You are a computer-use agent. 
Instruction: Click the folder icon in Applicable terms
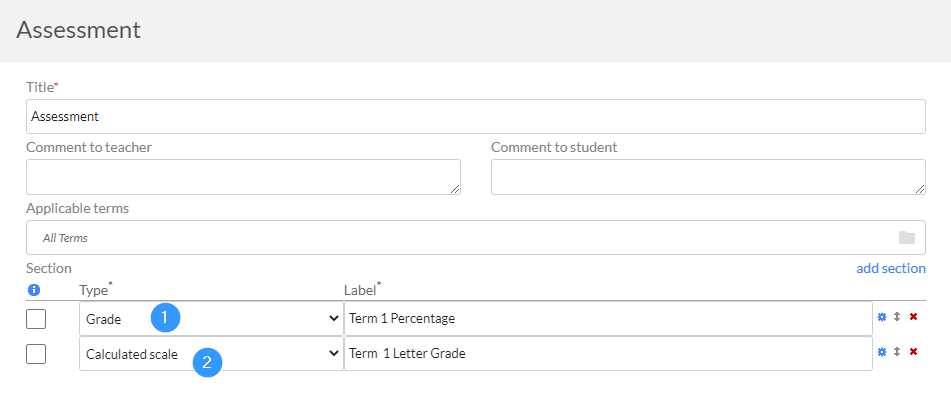click(x=907, y=238)
